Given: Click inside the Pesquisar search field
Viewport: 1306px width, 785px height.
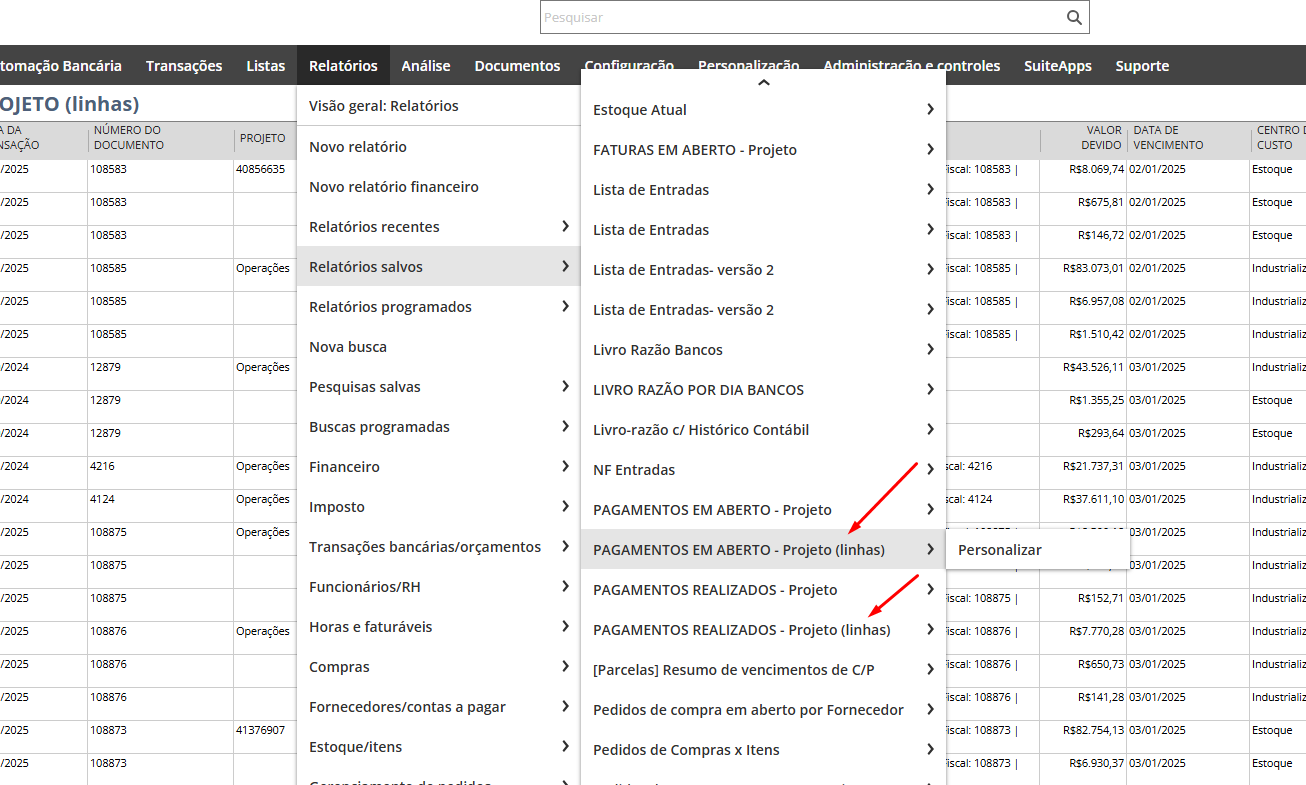Looking at the screenshot, I should click(x=800, y=17).
